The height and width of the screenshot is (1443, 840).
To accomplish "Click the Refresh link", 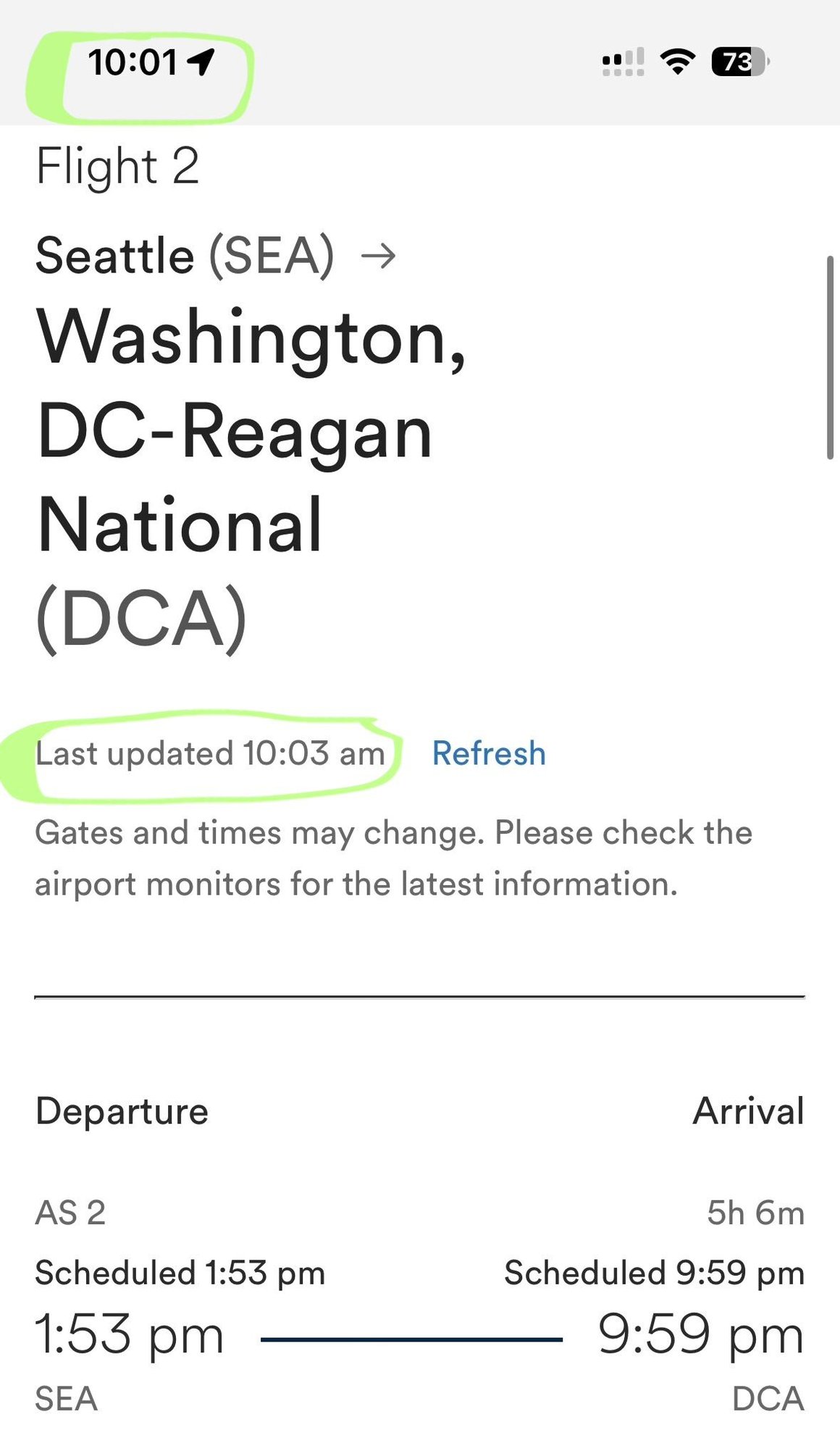I will click(489, 753).
